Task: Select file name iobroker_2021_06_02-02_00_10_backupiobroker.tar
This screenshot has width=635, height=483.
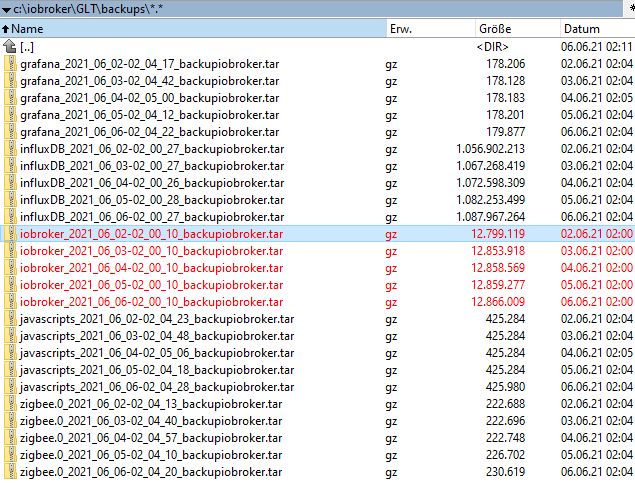Action: [151, 234]
